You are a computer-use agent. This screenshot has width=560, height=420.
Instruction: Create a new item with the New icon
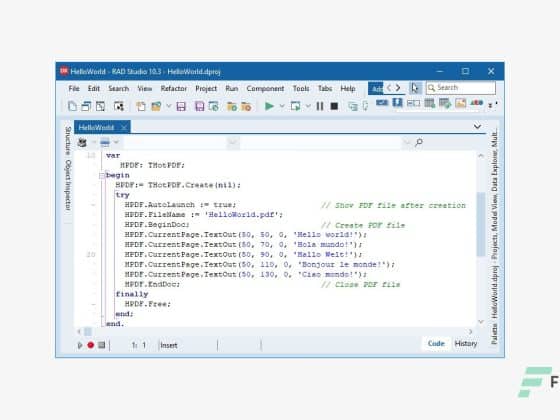pos(72,106)
